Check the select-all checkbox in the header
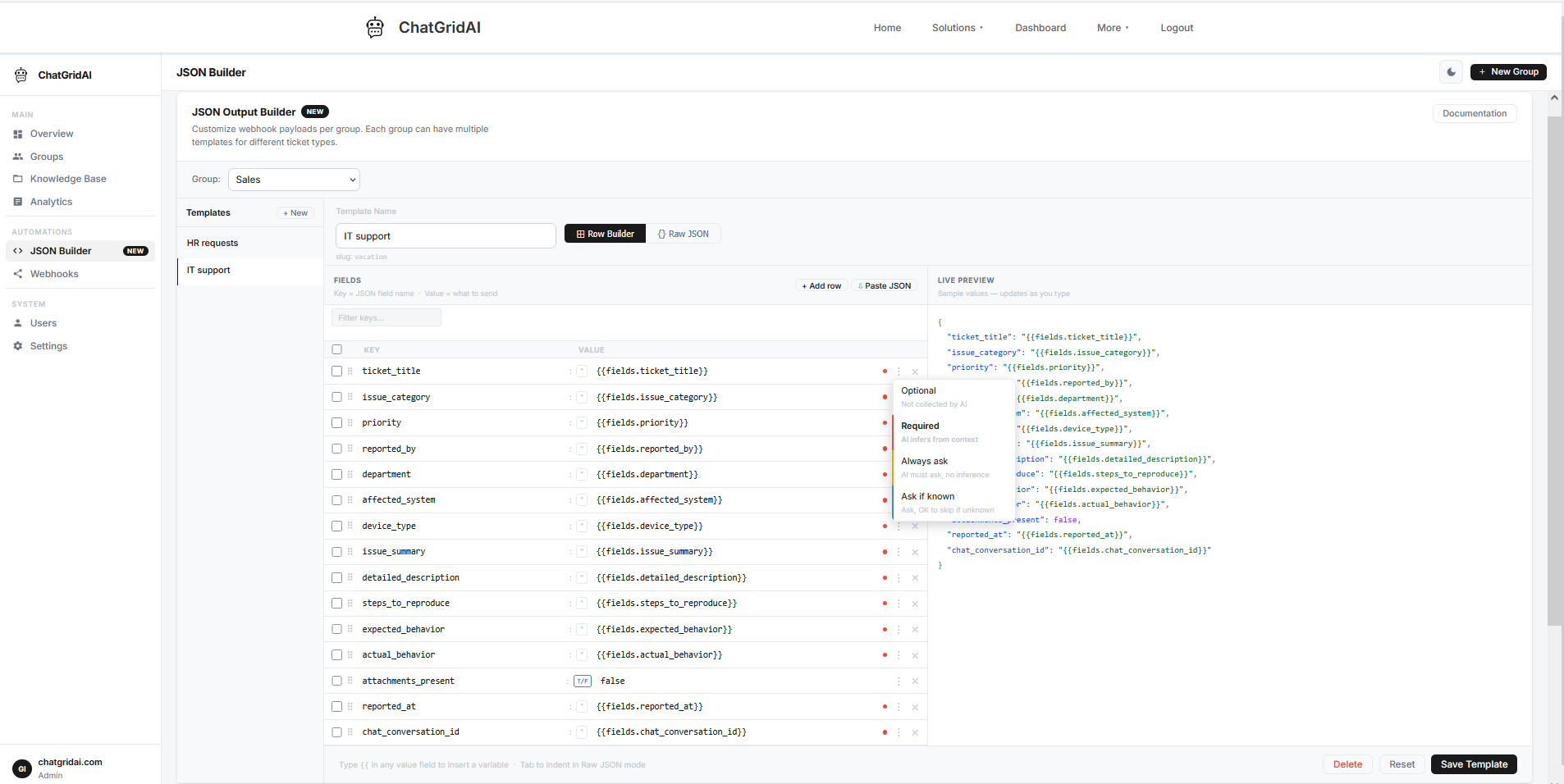 coord(337,349)
